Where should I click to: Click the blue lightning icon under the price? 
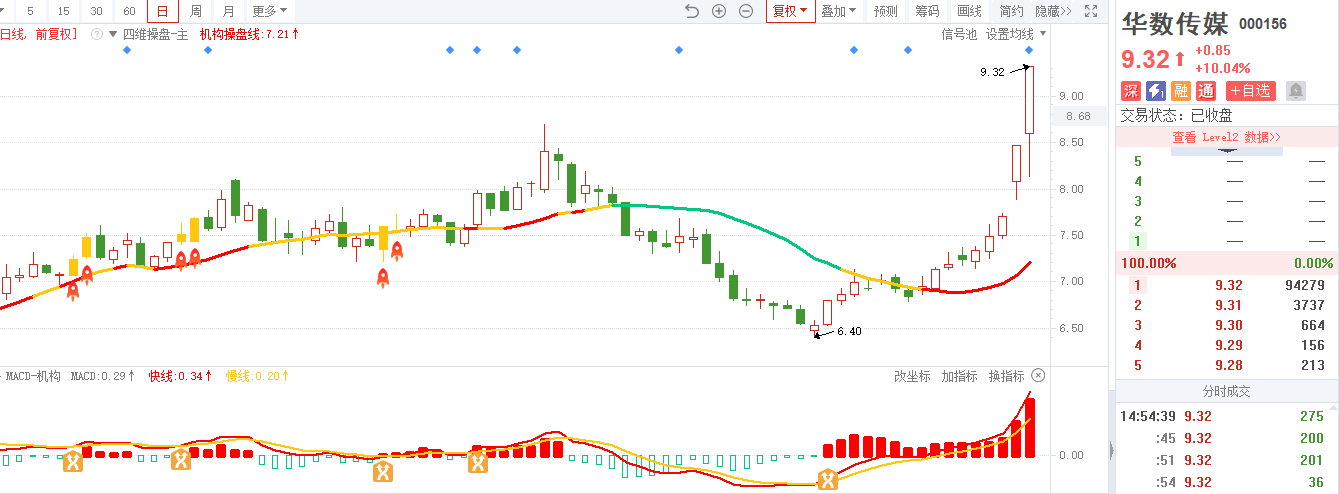click(1156, 91)
